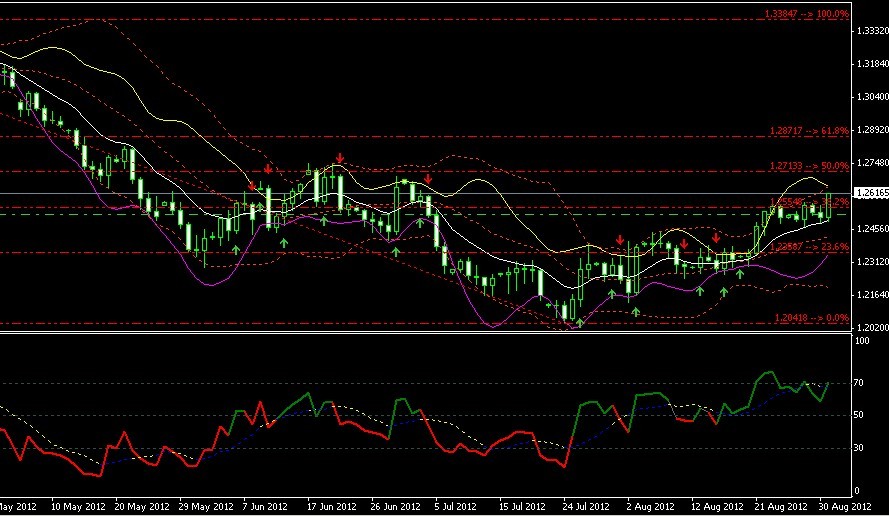Image resolution: width=889 pixels, height=517 pixels.
Task: Click the 5 Jul 2012 date label
Action: (455, 507)
